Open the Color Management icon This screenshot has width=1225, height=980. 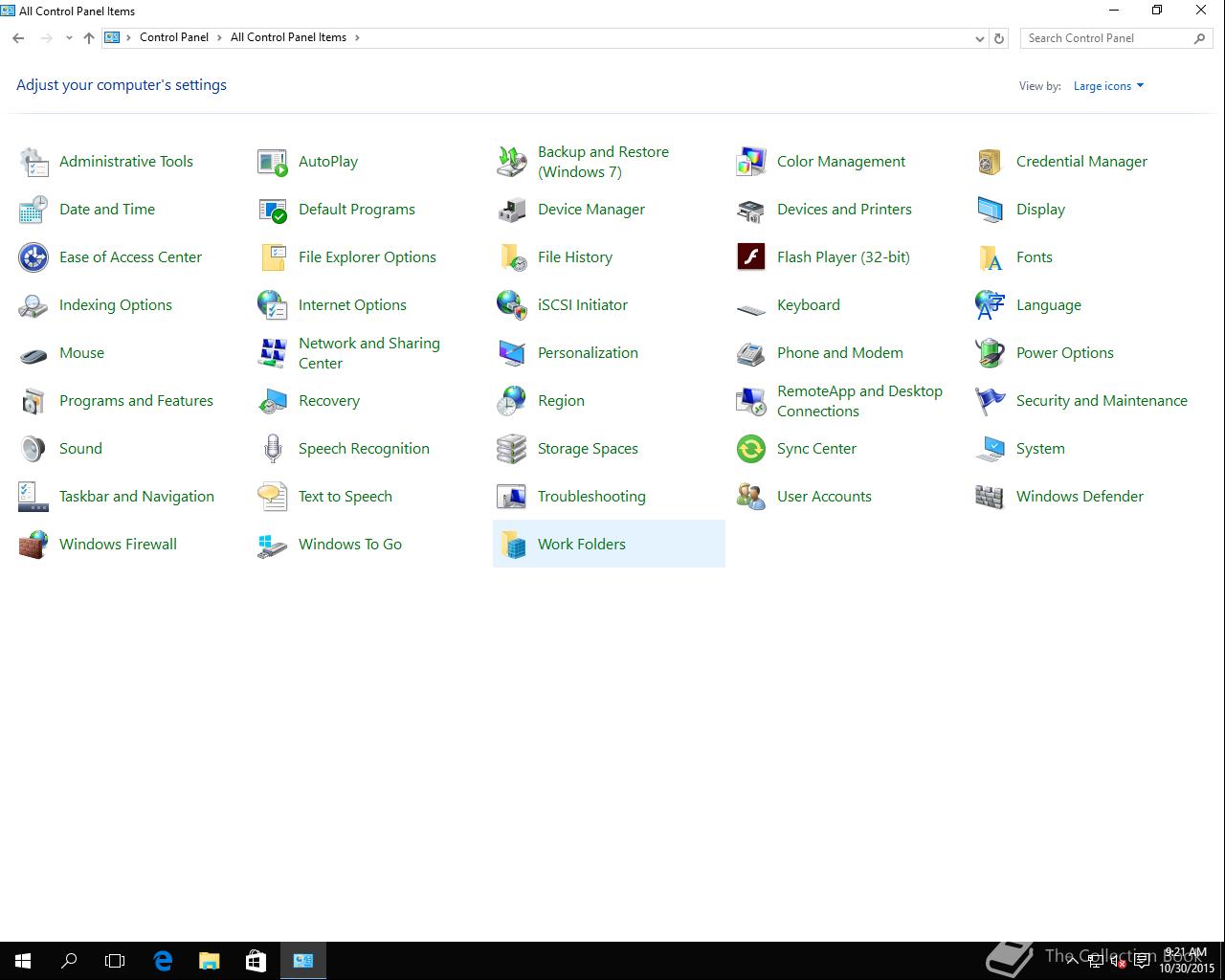click(x=751, y=162)
